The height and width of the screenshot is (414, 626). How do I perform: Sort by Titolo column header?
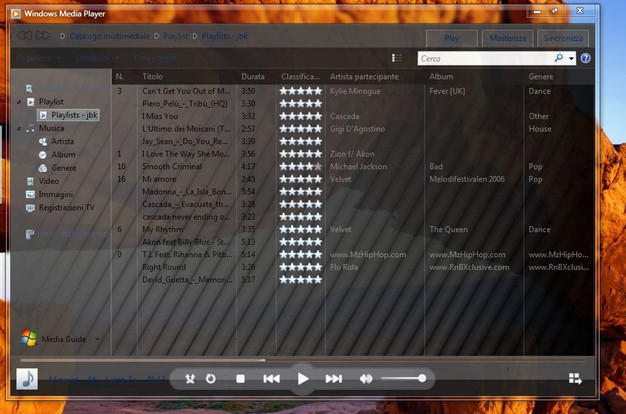pyautogui.click(x=152, y=76)
